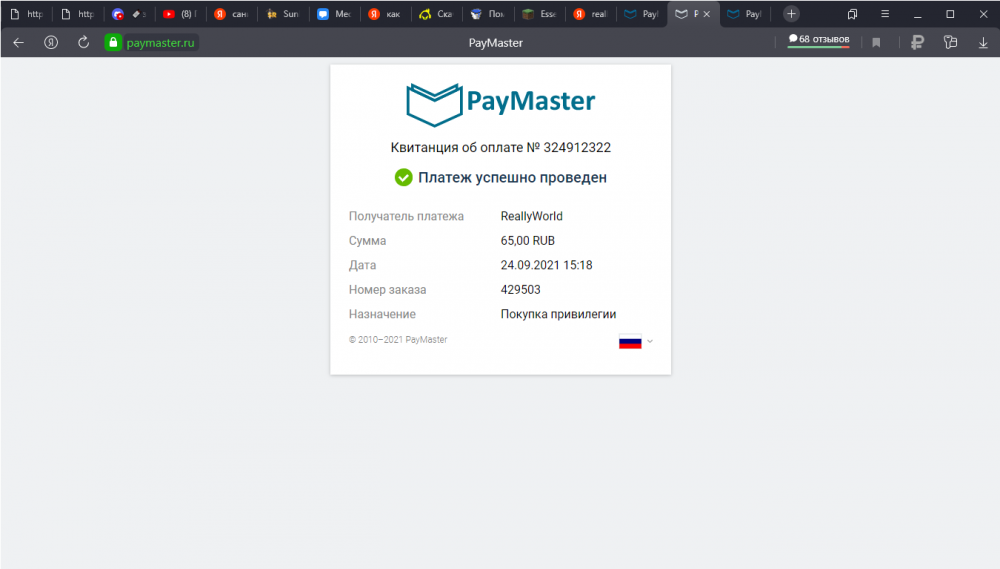This screenshot has width=1000, height=569.
Task: Click 'Платеж успешно проведен' status text
Action: pyautogui.click(x=512, y=177)
